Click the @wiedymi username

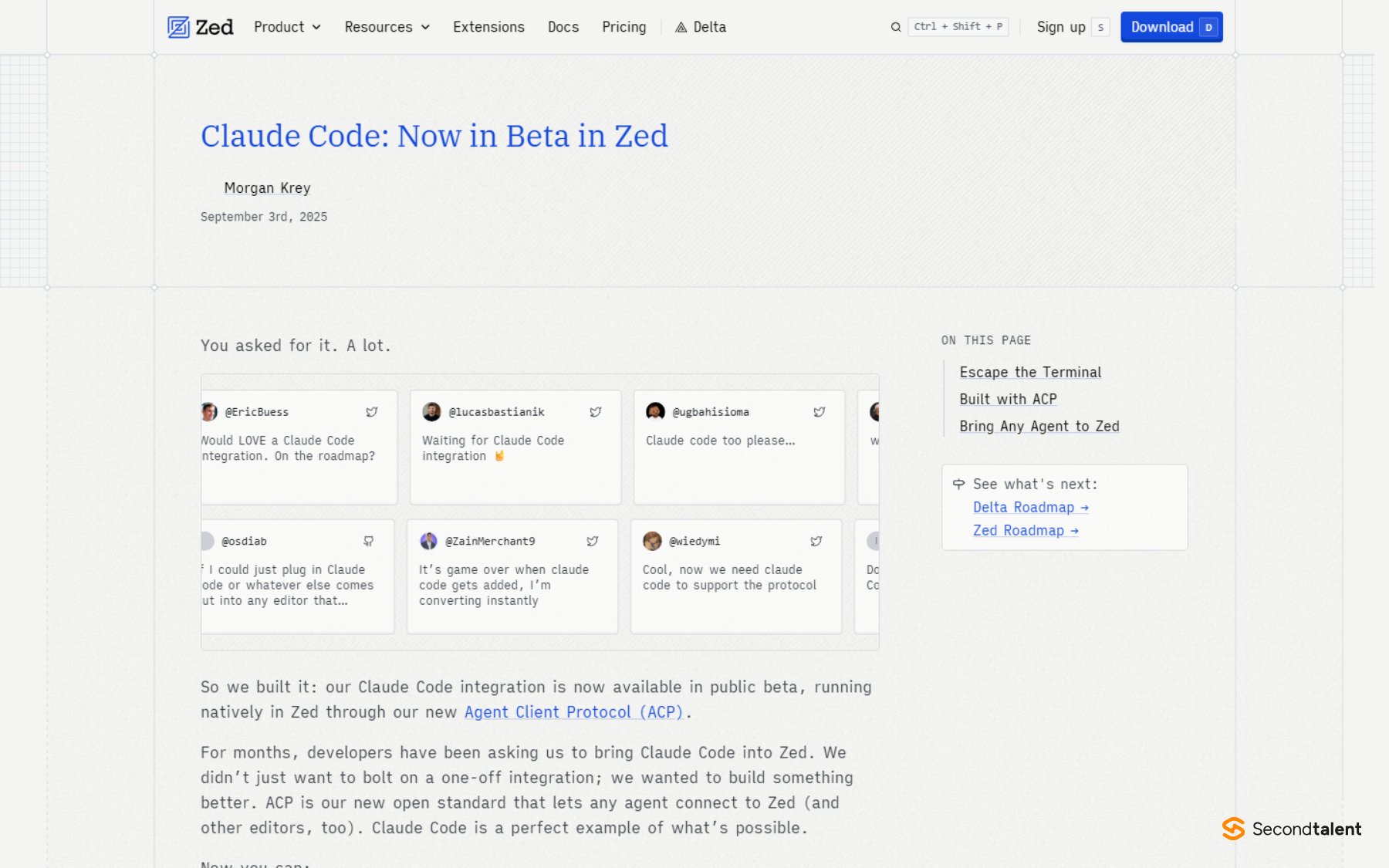[x=694, y=542]
